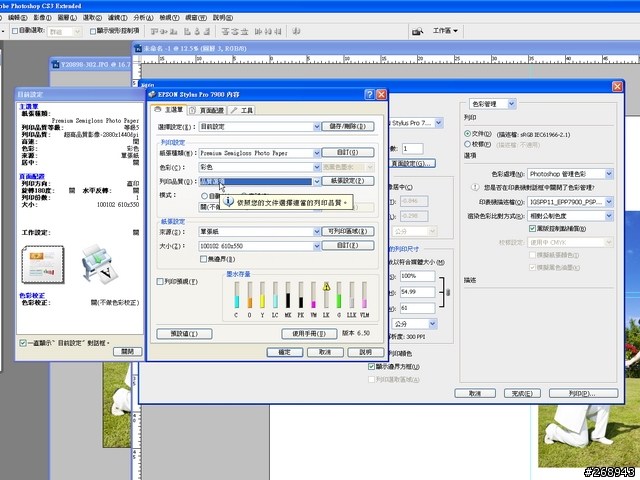
Task: Click the Distribute top edges icon
Action: 225,31
